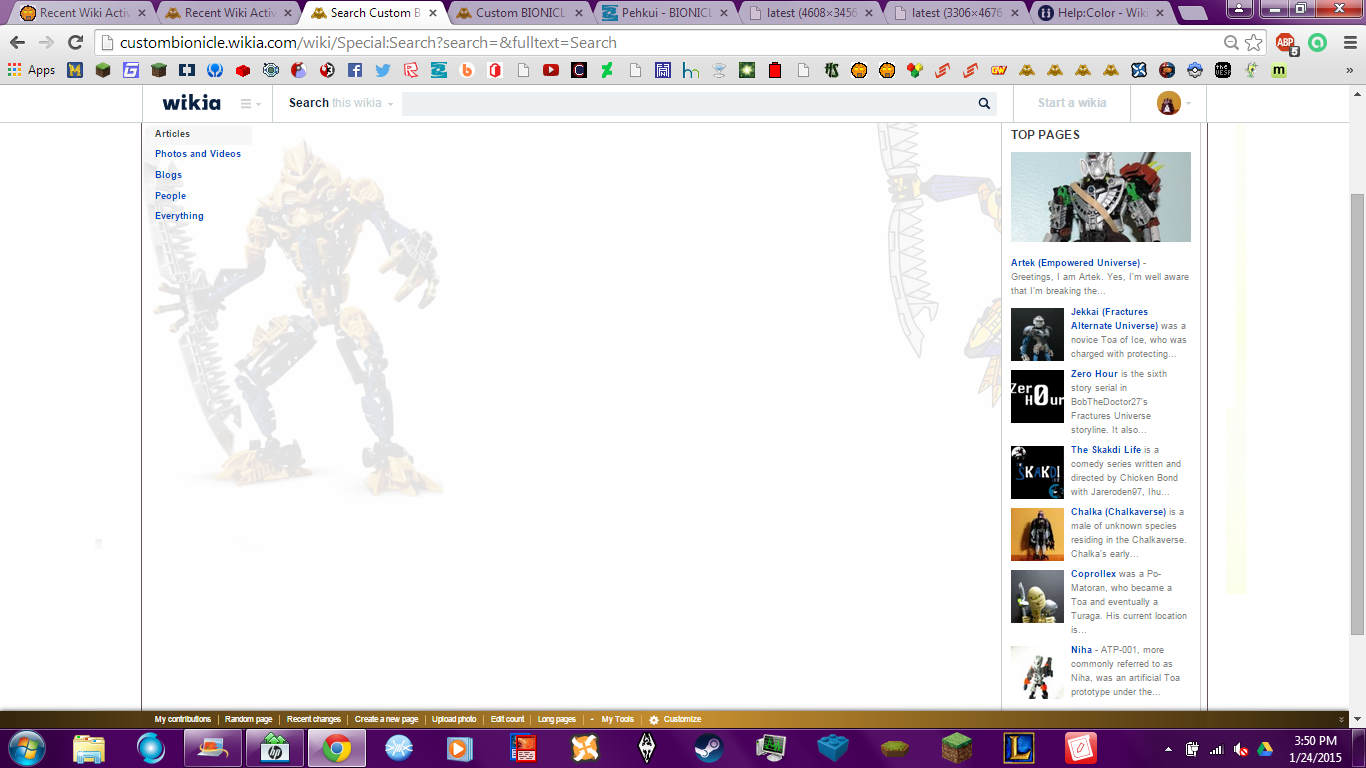Open the Adblock Plus extension

point(1286,43)
